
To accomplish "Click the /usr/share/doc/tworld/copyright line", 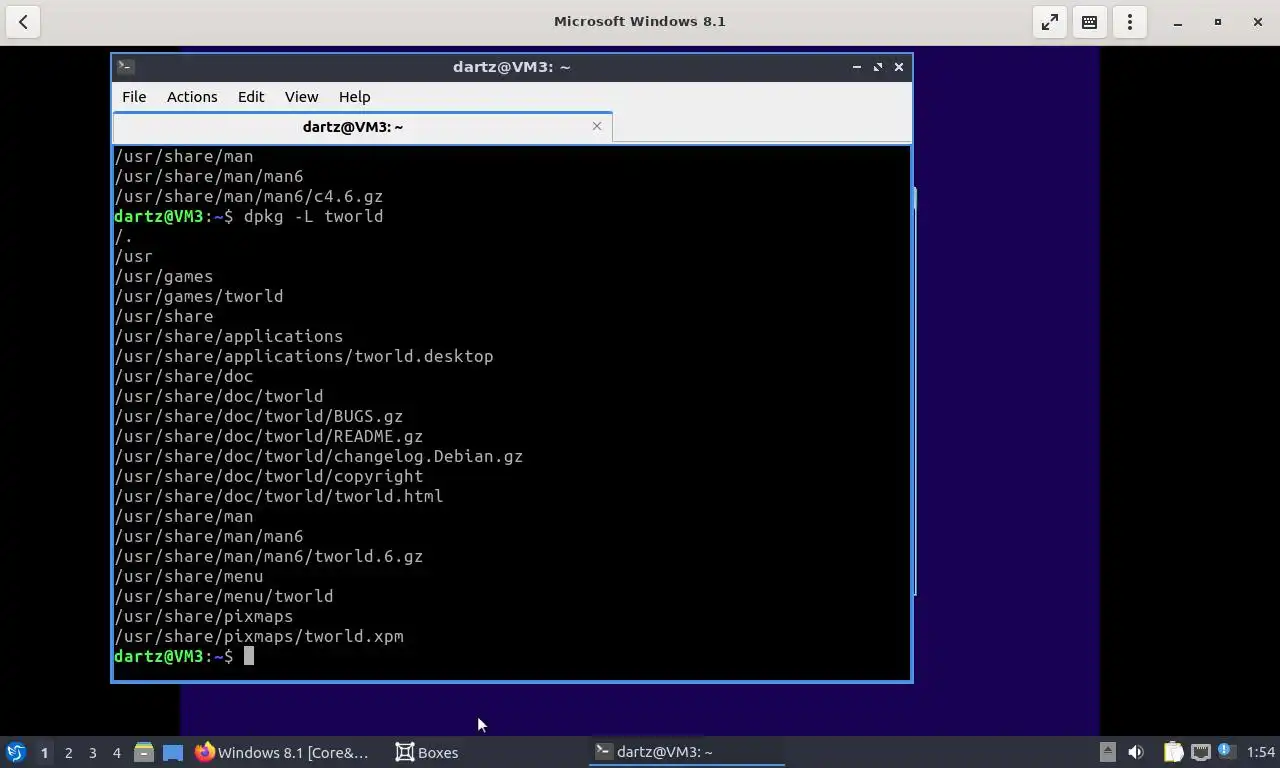I will point(269,476).
